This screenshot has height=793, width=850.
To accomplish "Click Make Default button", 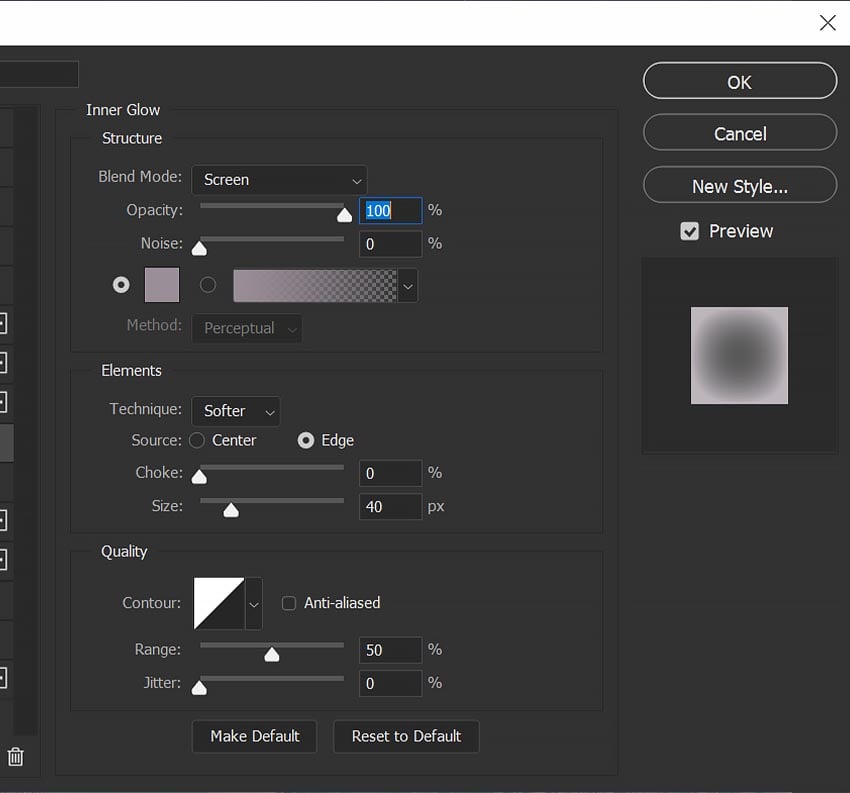I will point(254,736).
